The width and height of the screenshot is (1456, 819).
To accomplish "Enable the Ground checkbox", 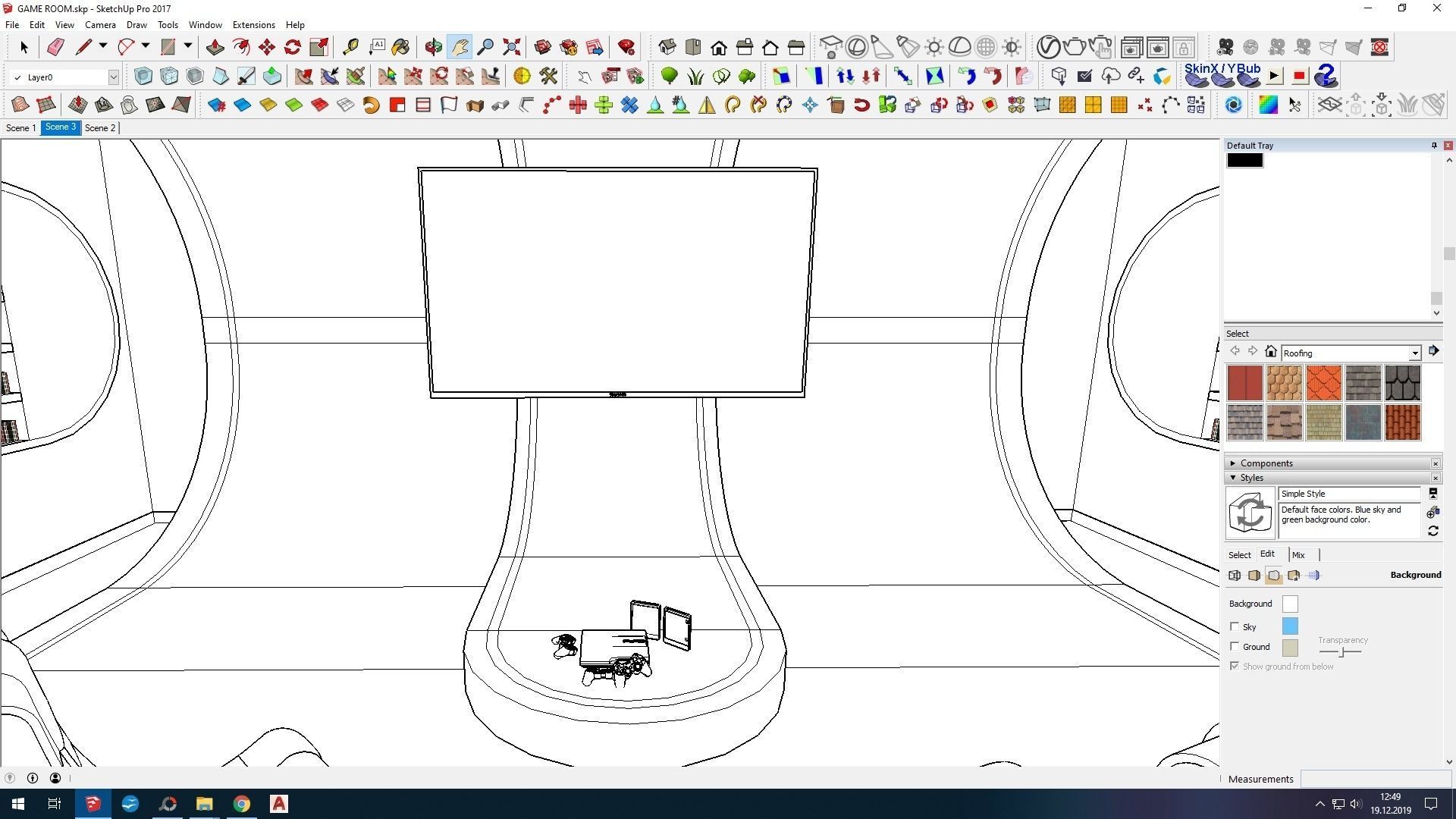I will [1235, 646].
